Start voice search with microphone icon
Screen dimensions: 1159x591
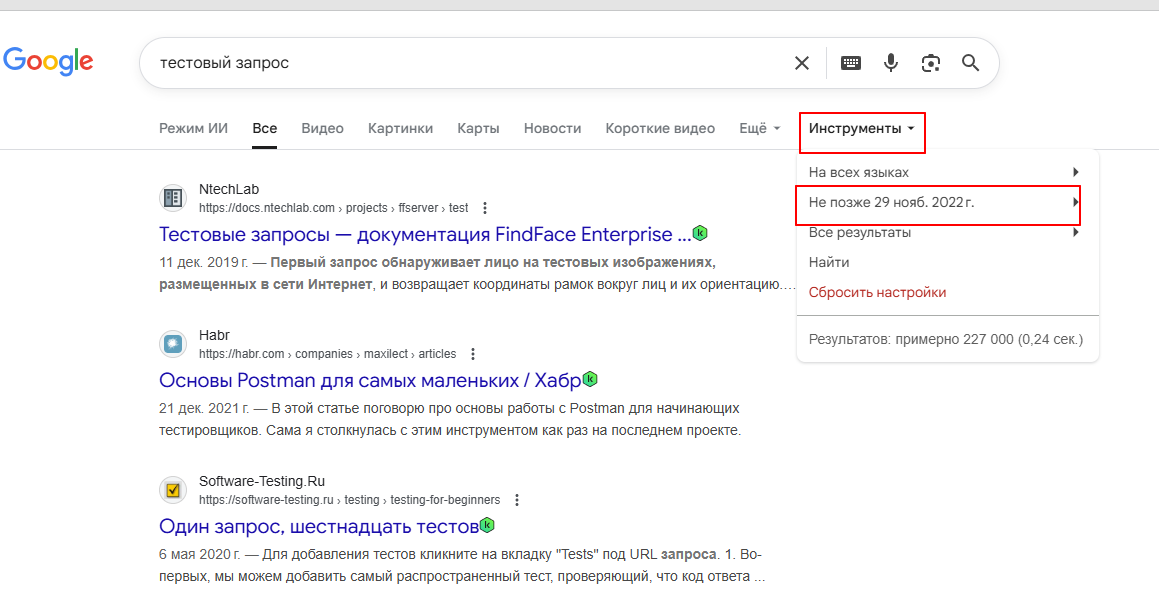point(891,63)
